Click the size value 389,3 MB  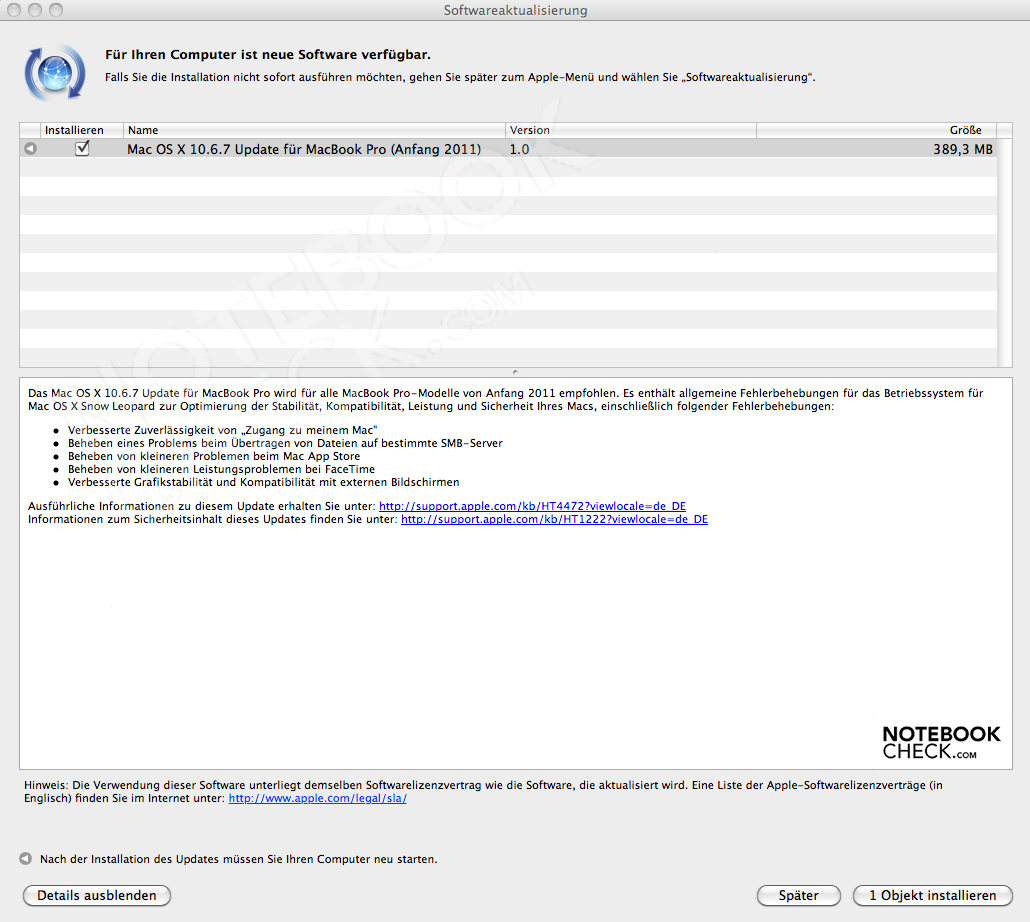tap(963, 149)
